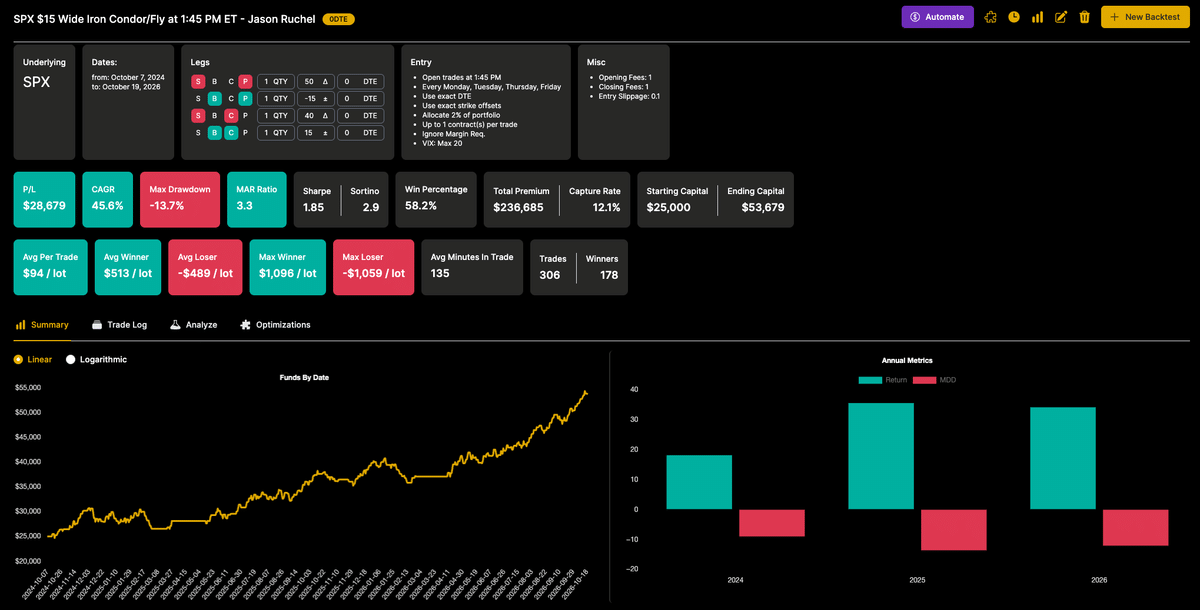Click the Sharpe 1.85 value
Viewport: 1200px width, 610px height.
[x=313, y=207]
